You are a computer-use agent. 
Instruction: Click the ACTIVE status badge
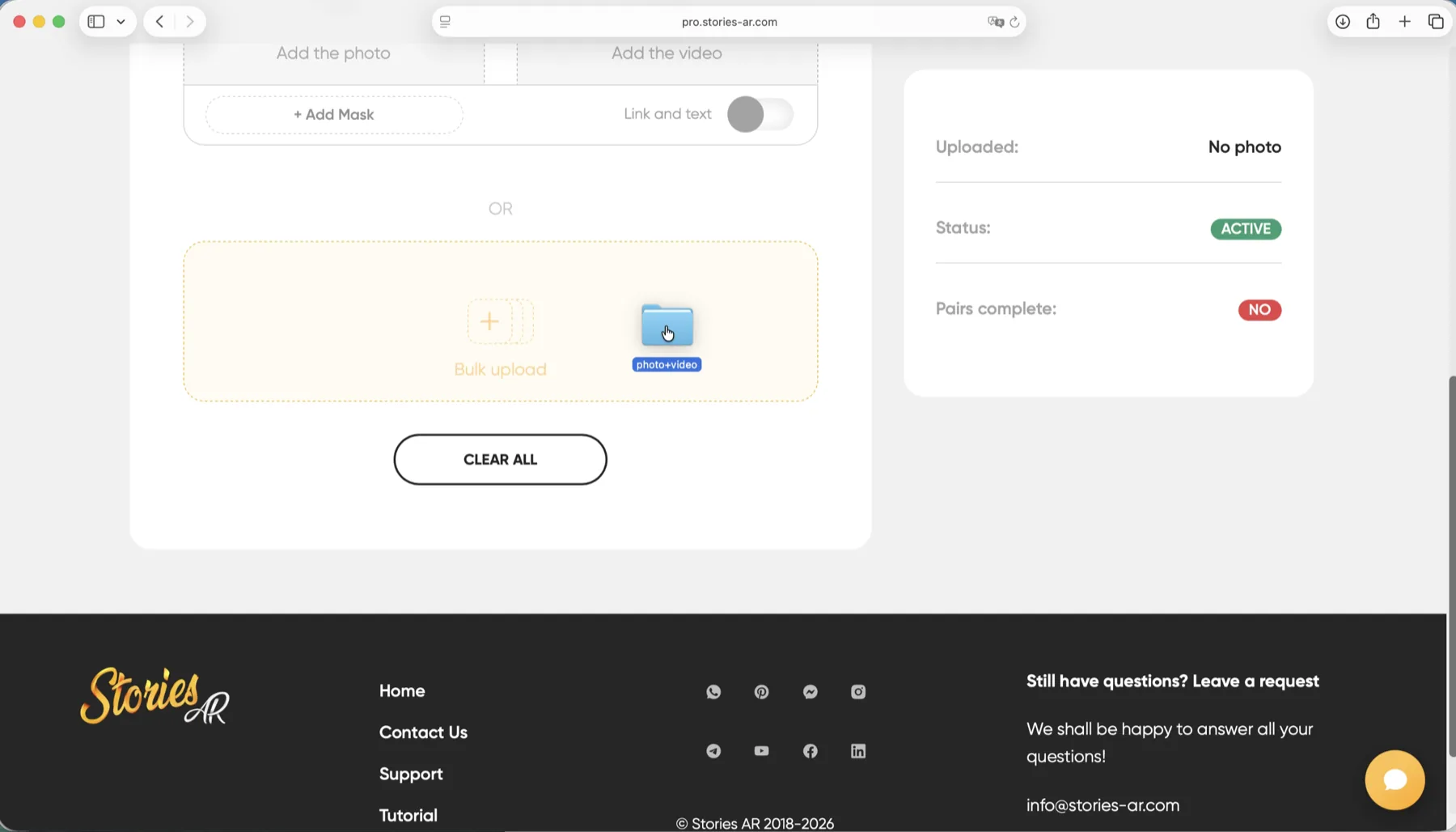point(1246,229)
